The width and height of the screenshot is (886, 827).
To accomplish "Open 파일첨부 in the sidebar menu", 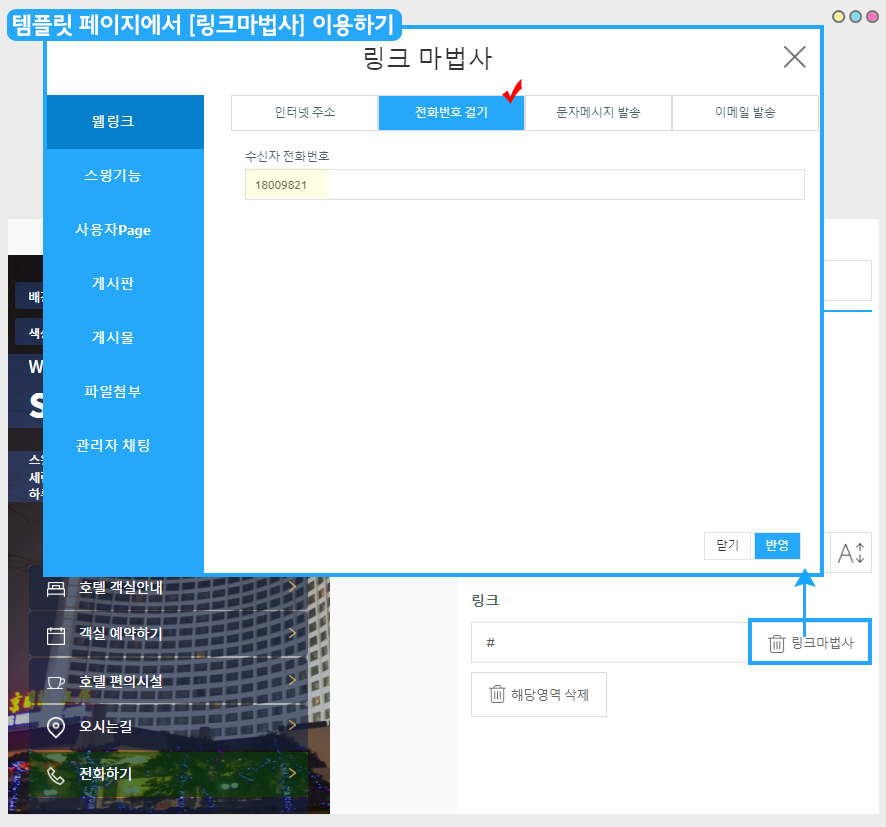I will (113, 391).
